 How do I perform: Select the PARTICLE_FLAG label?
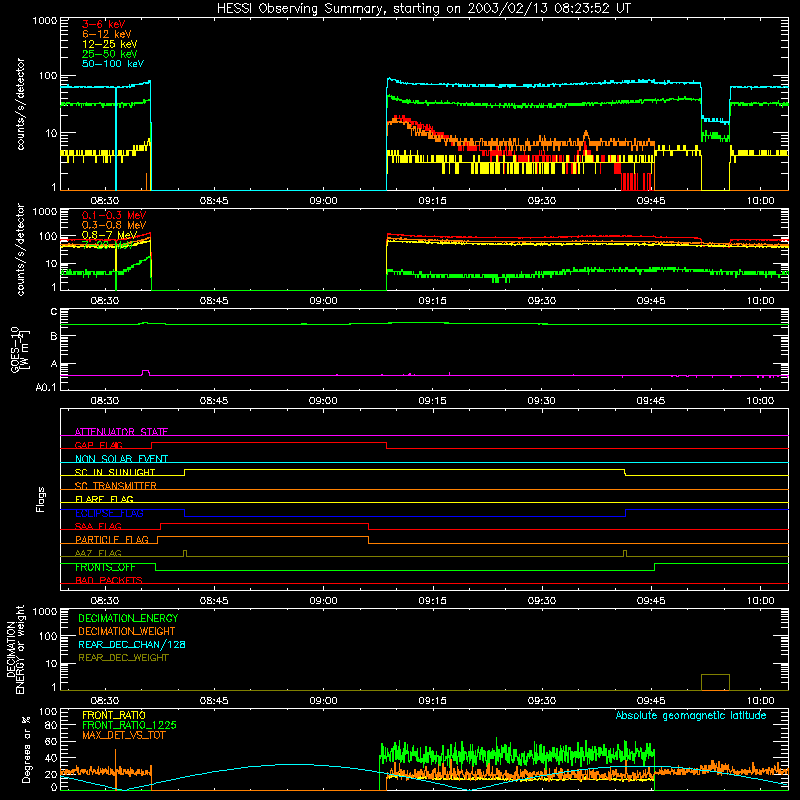(112, 539)
